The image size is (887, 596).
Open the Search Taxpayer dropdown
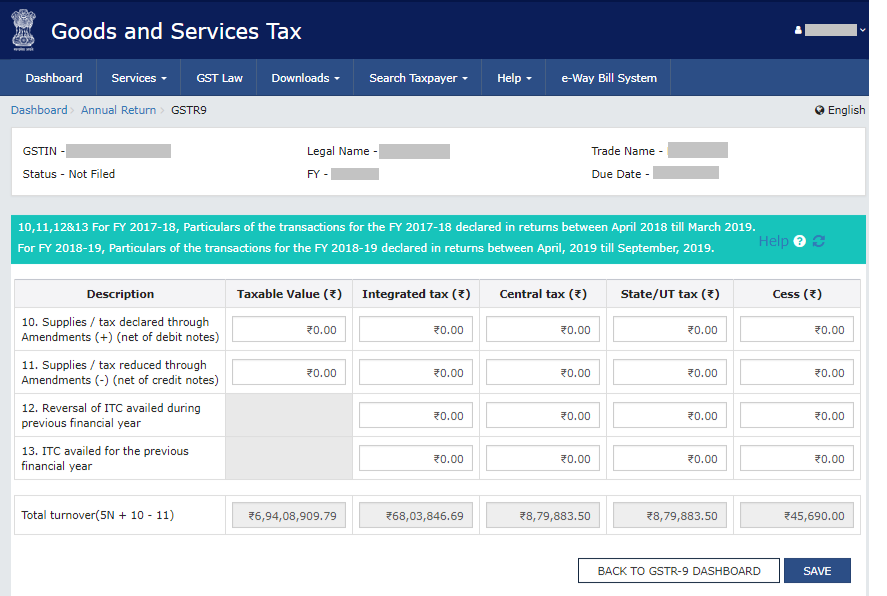pos(418,78)
